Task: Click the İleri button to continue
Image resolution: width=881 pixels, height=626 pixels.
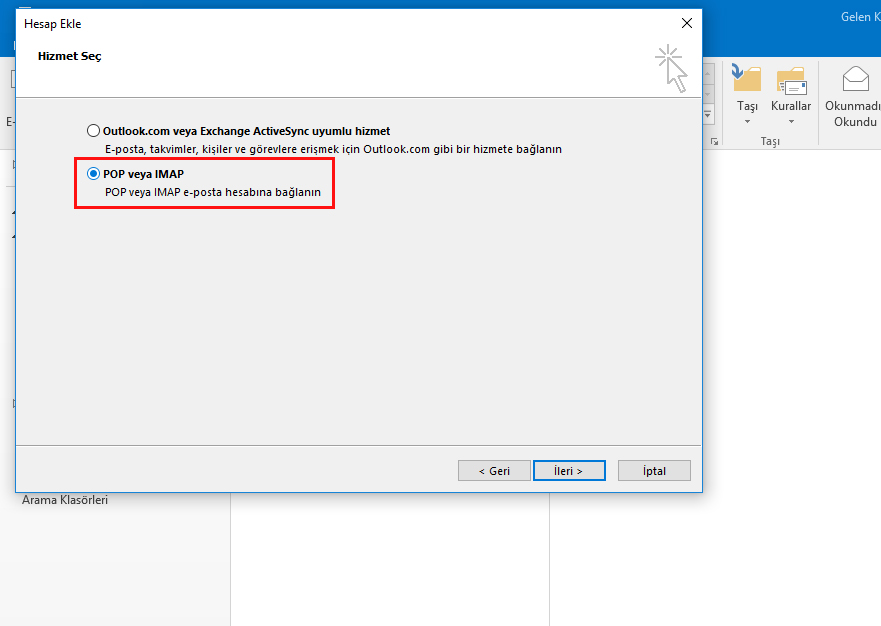Action: tap(570, 471)
